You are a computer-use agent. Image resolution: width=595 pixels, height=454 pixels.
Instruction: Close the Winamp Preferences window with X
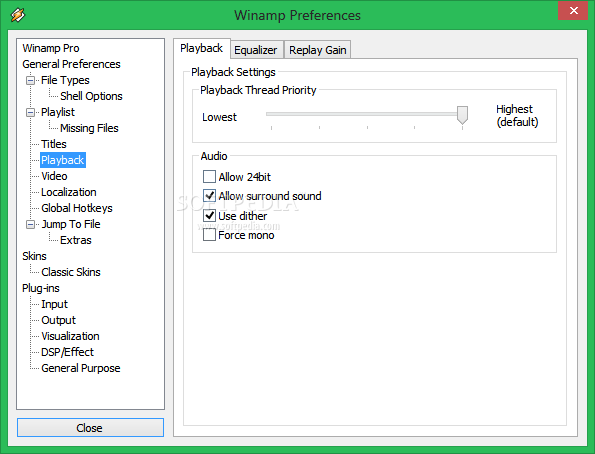point(573,11)
